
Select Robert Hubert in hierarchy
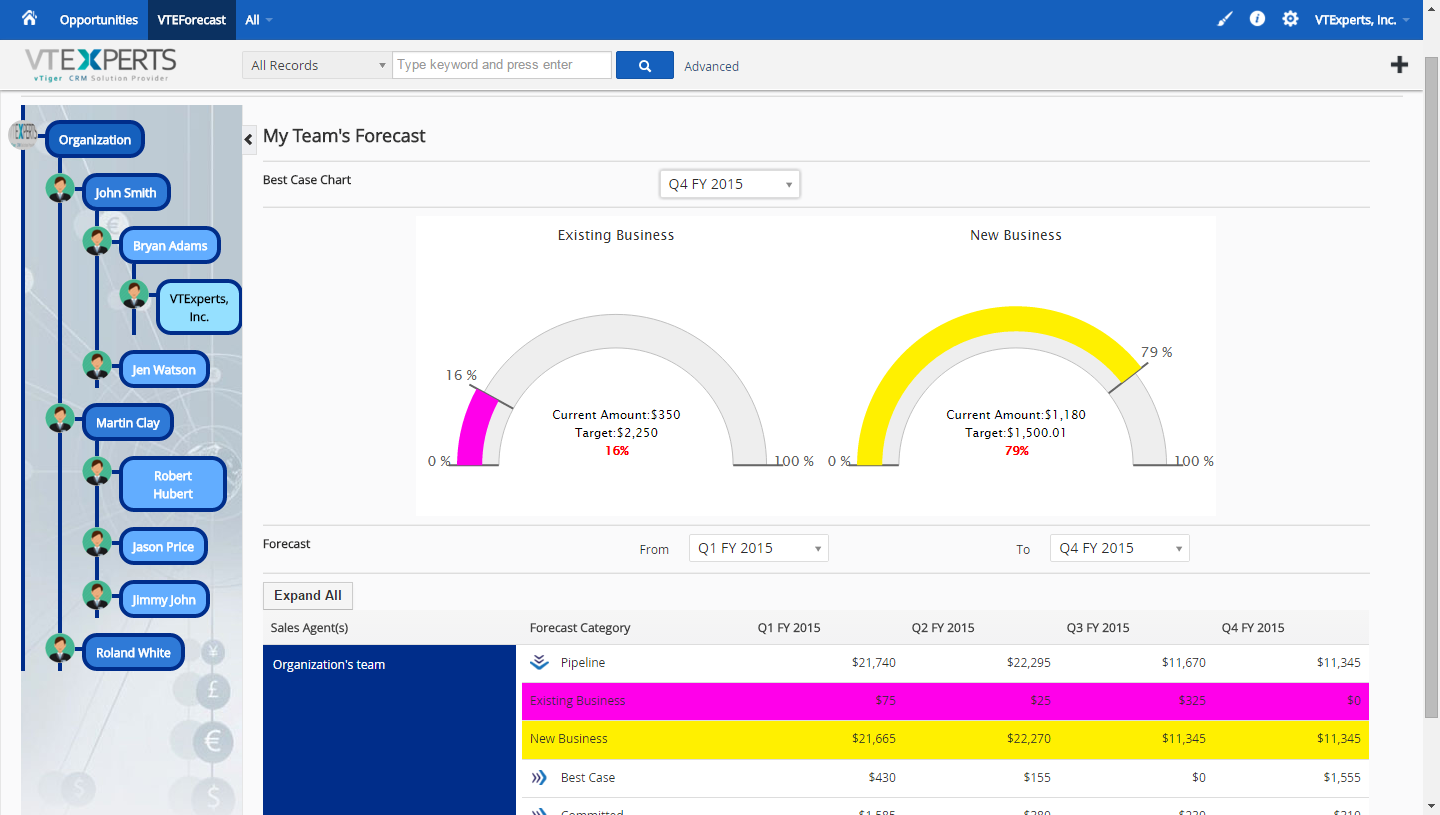coord(173,485)
